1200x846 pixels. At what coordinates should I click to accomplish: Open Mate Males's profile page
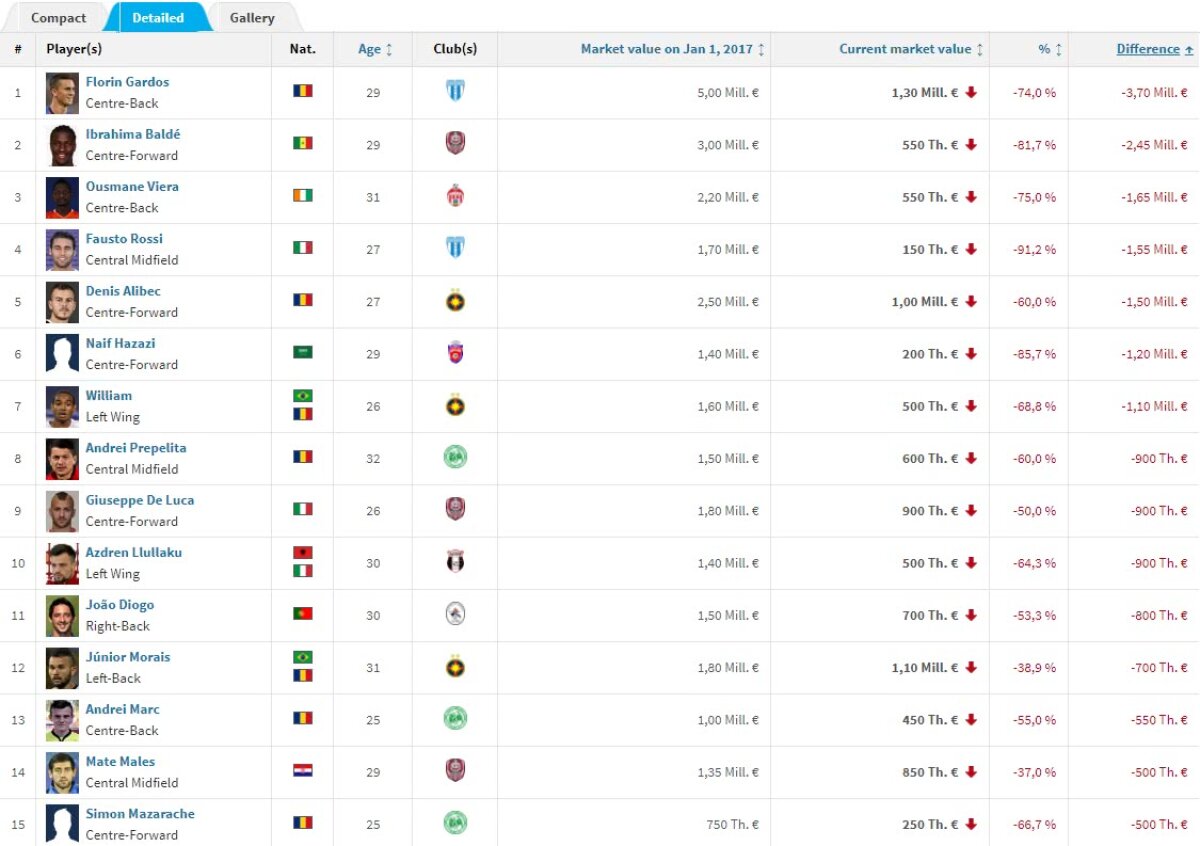(118, 761)
